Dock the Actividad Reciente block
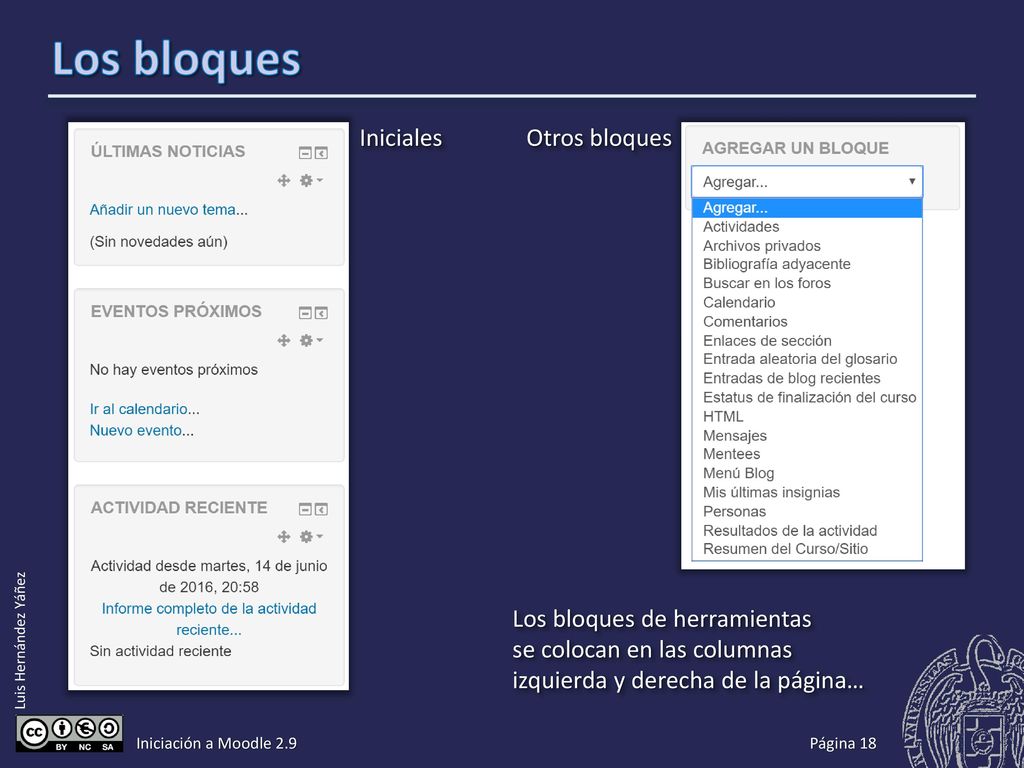Viewport: 1024px width, 768px height. 321,509
